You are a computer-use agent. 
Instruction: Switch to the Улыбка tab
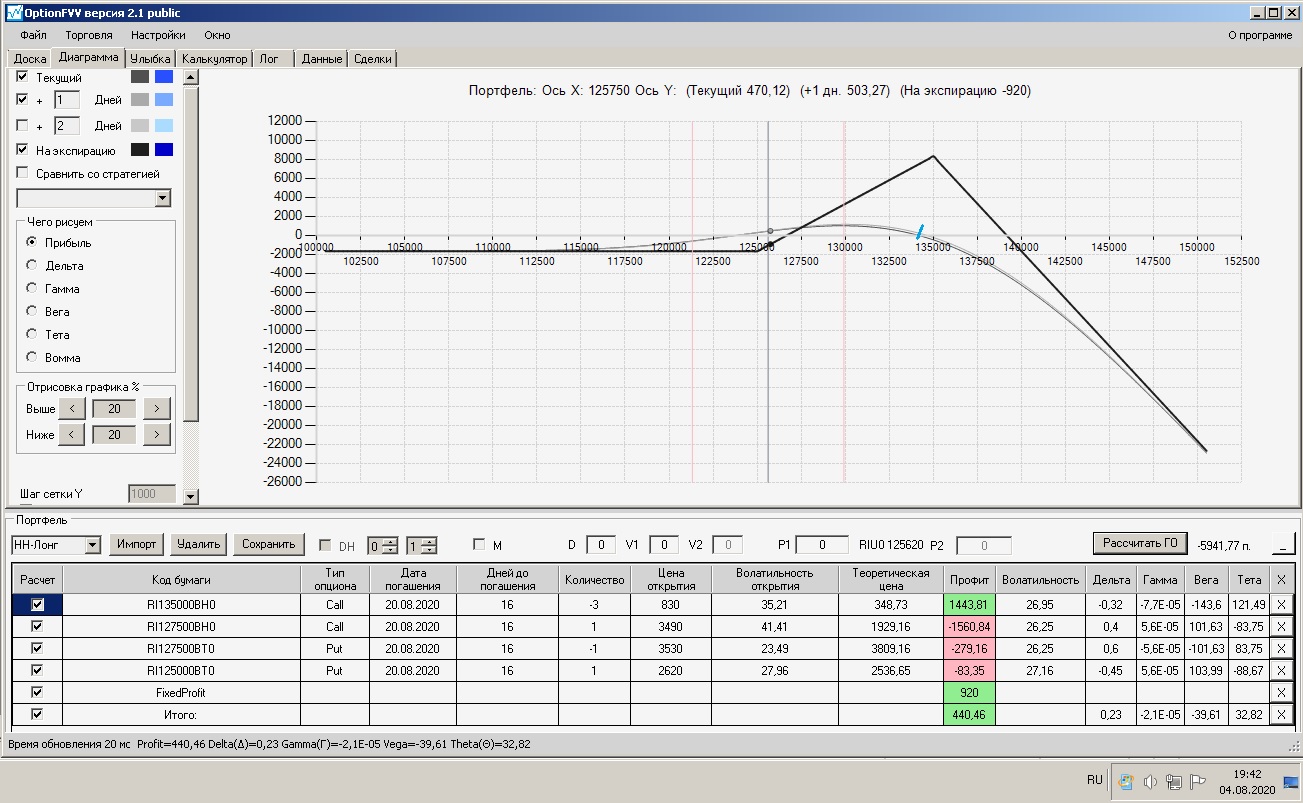click(151, 59)
